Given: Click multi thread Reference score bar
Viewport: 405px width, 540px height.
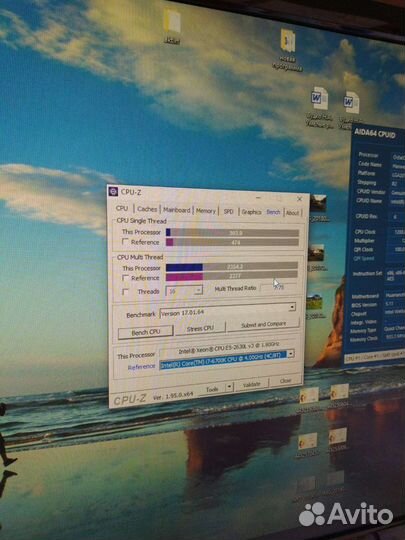Looking at the screenshot, I should coord(232,276).
